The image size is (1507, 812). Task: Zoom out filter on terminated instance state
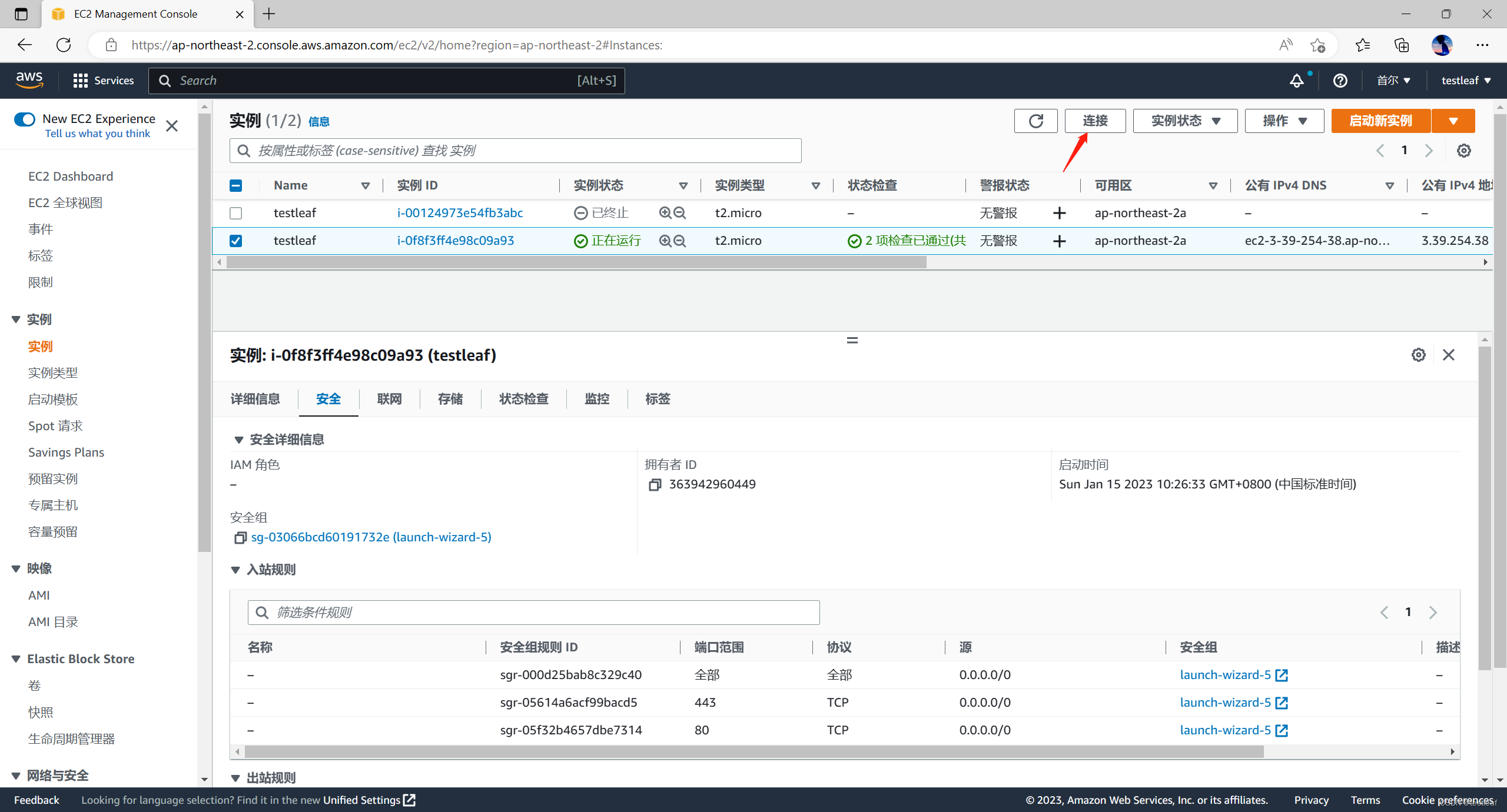click(x=679, y=213)
